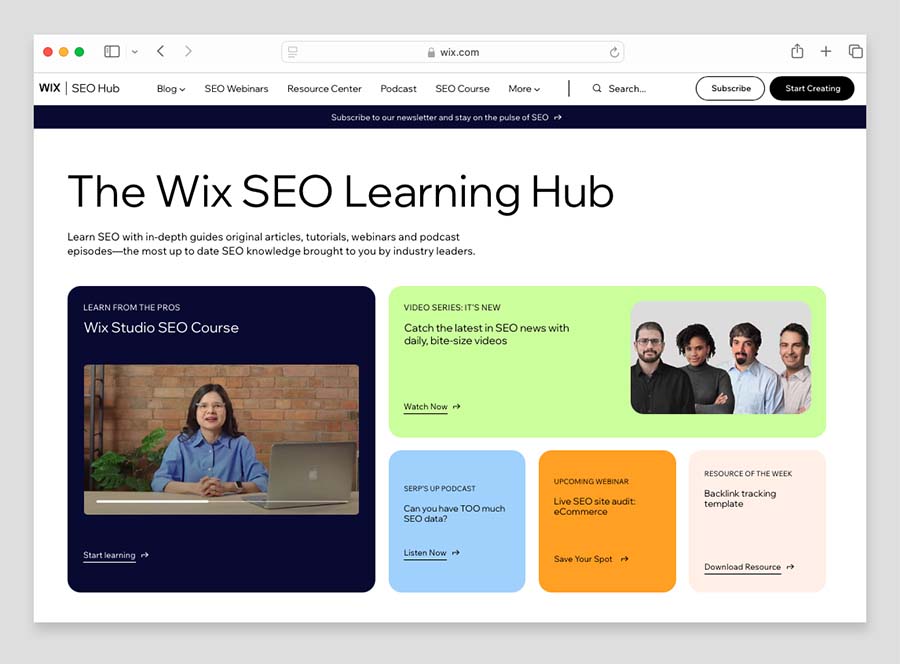Click the "VIDEO SERIES: IT'S NEW" label

[x=452, y=308]
